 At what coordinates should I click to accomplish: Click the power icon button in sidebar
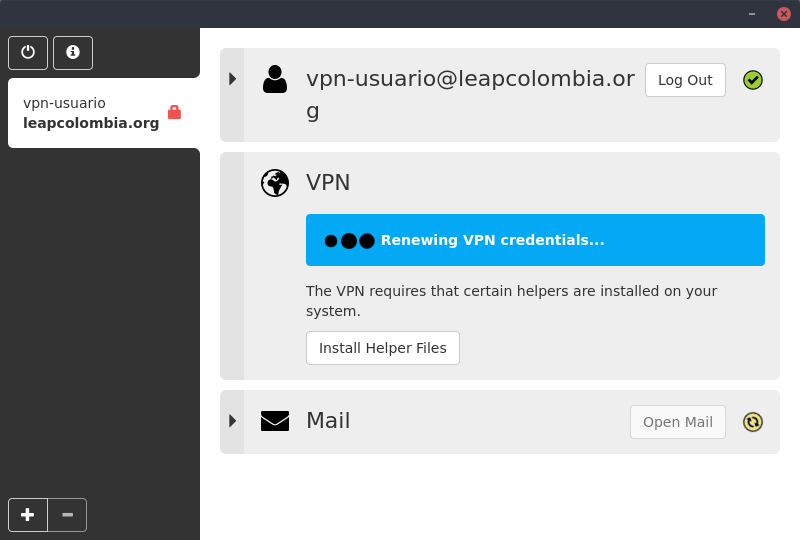coord(28,53)
